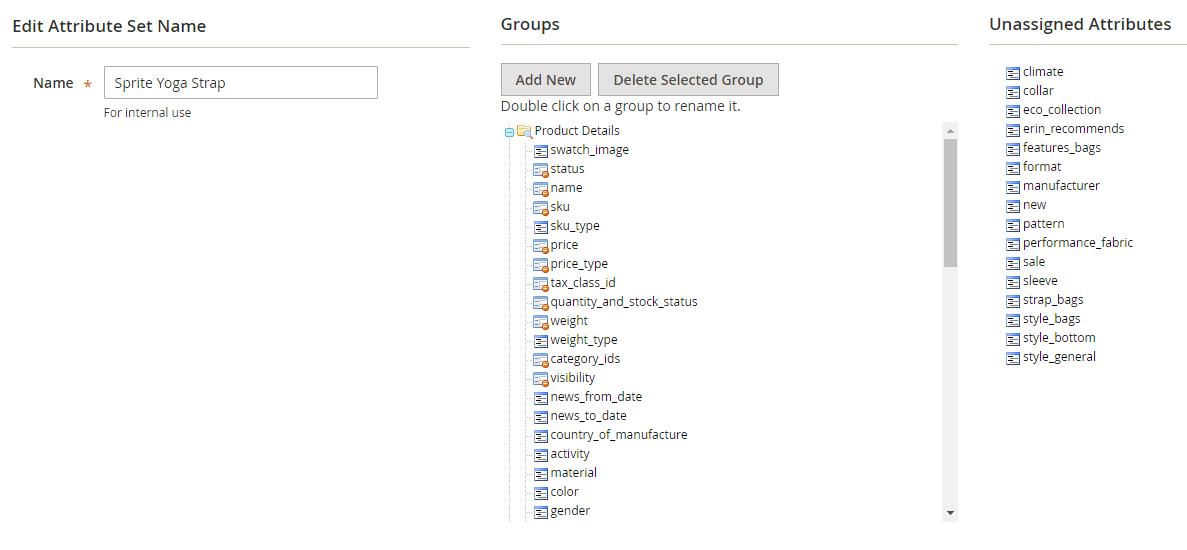Image resolution: width=1187 pixels, height=550 pixels.
Task: Click the manufacturer attribute icon
Action: coord(1013,186)
